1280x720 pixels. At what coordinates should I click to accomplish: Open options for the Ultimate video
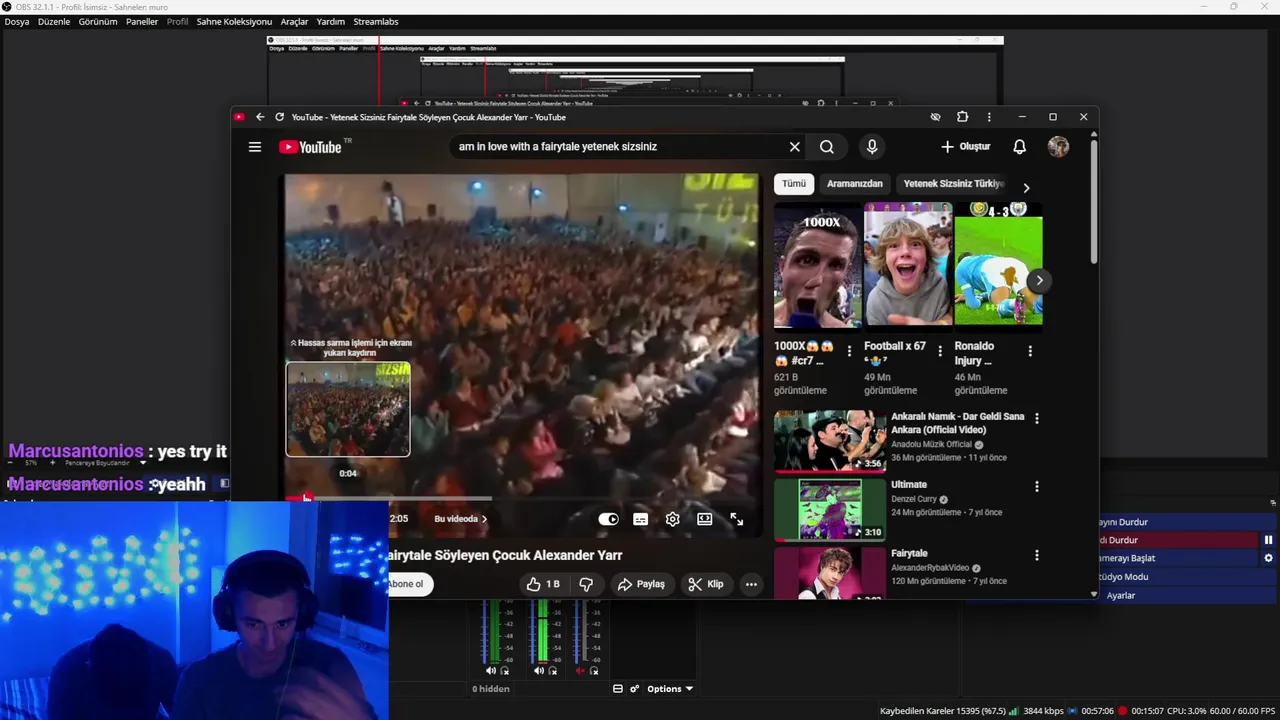1037,487
